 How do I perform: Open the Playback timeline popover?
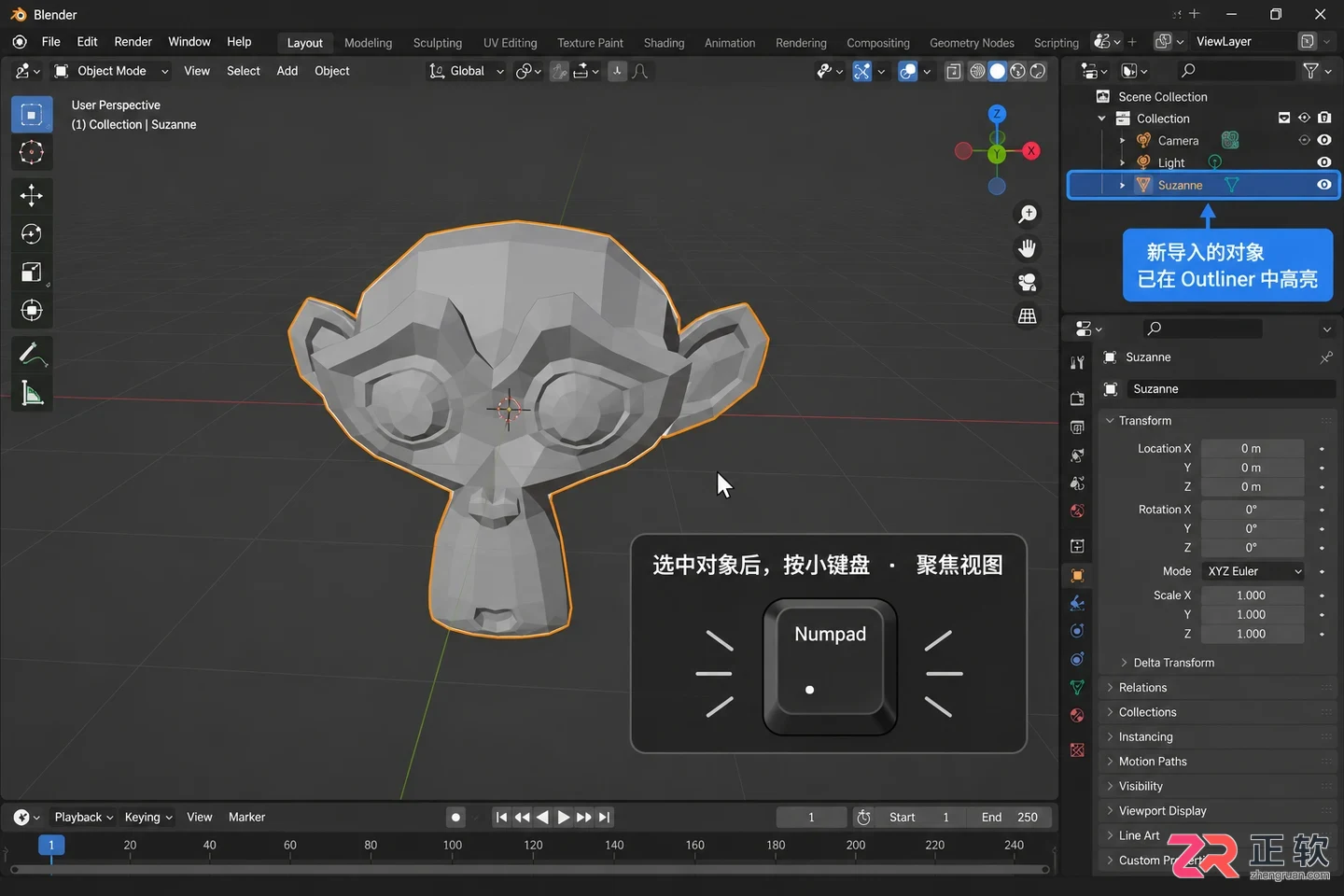(83, 818)
